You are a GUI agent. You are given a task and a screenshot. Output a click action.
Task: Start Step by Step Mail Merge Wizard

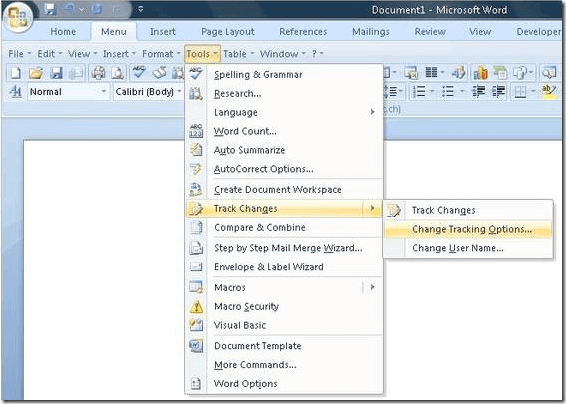click(284, 248)
